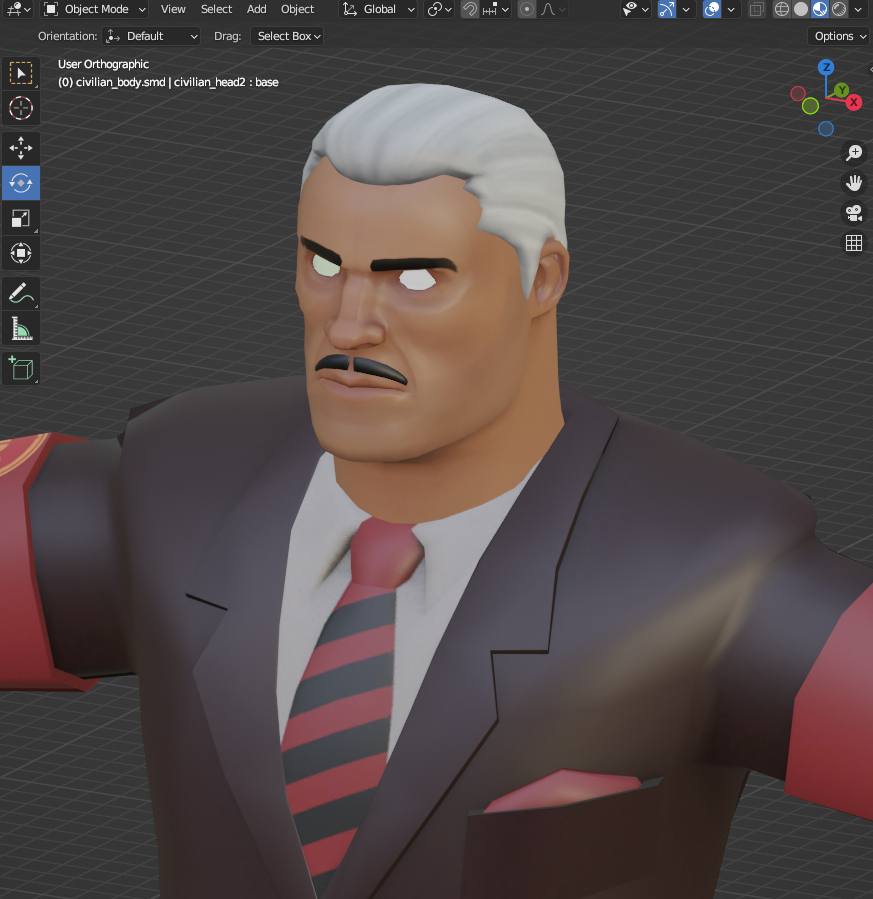The height and width of the screenshot is (899, 873).
Task: Choose the Move tool
Action: click(20, 148)
